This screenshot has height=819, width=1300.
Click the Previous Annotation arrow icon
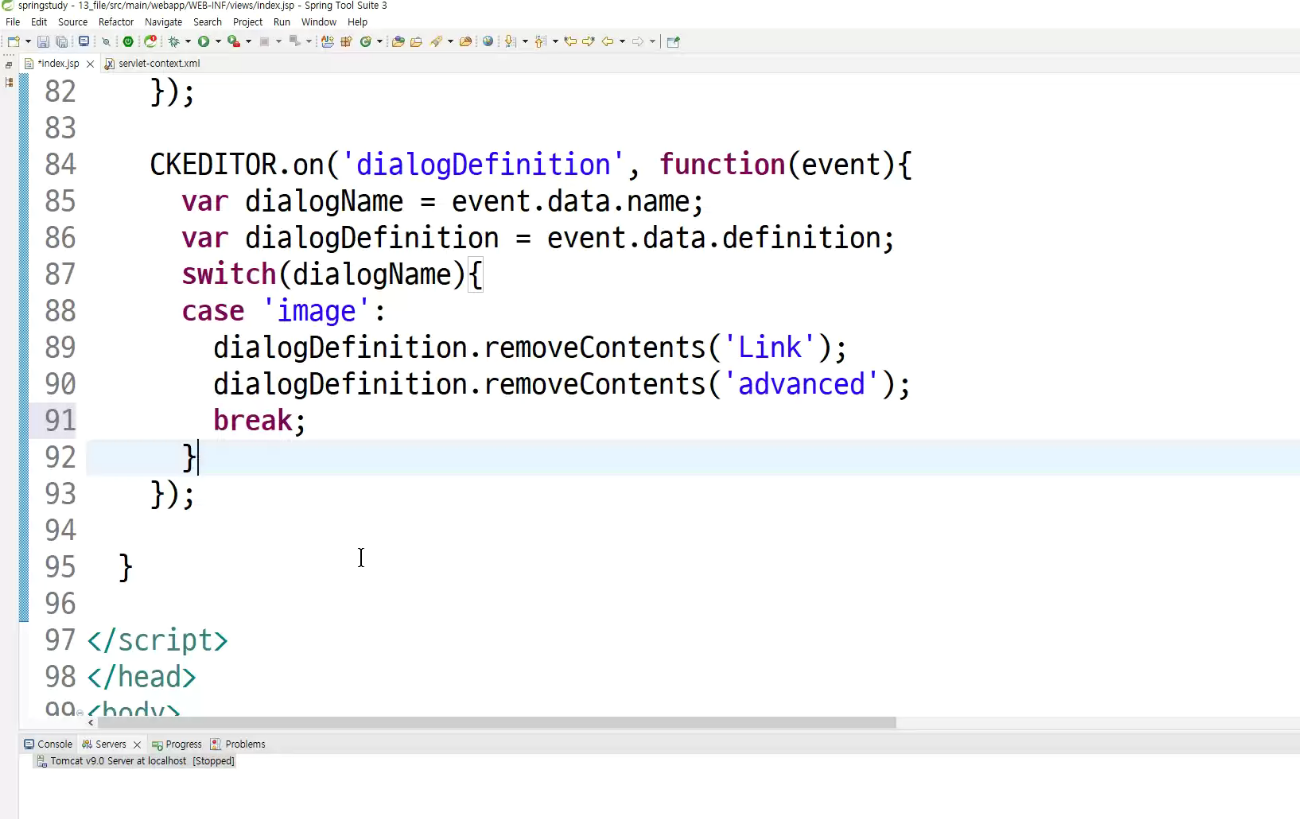(x=540, y=42)
